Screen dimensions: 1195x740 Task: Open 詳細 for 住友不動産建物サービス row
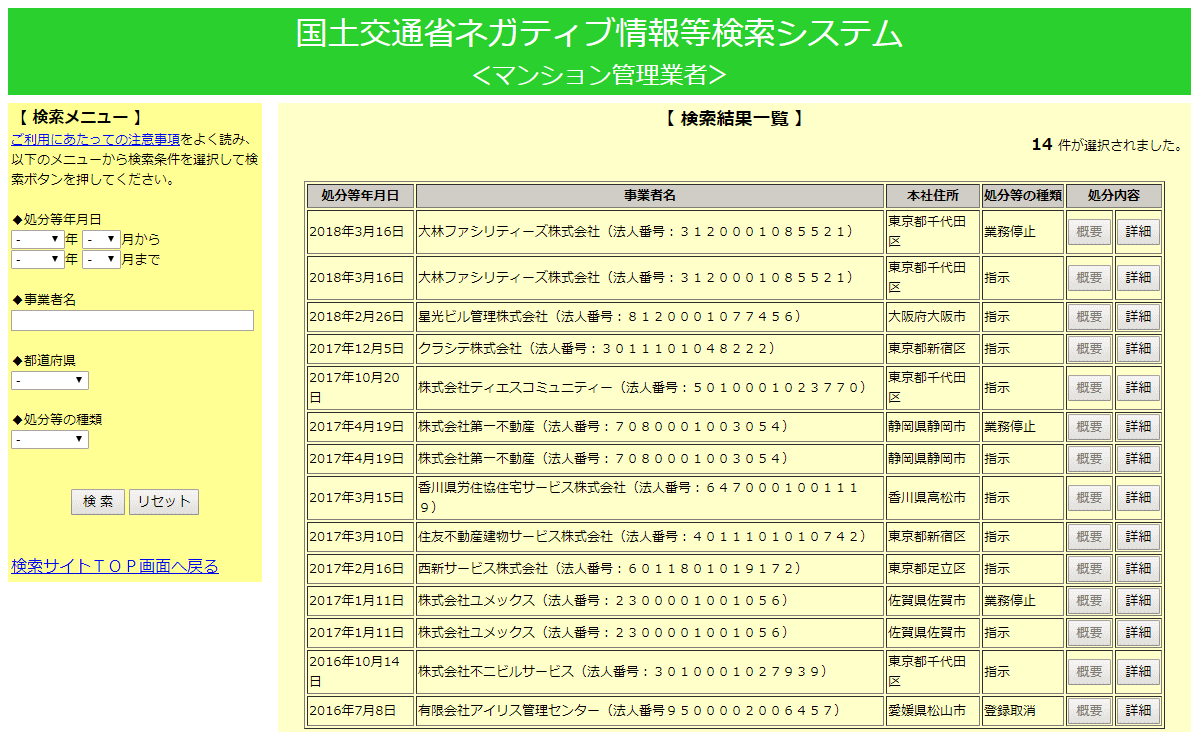(1139, 537)
